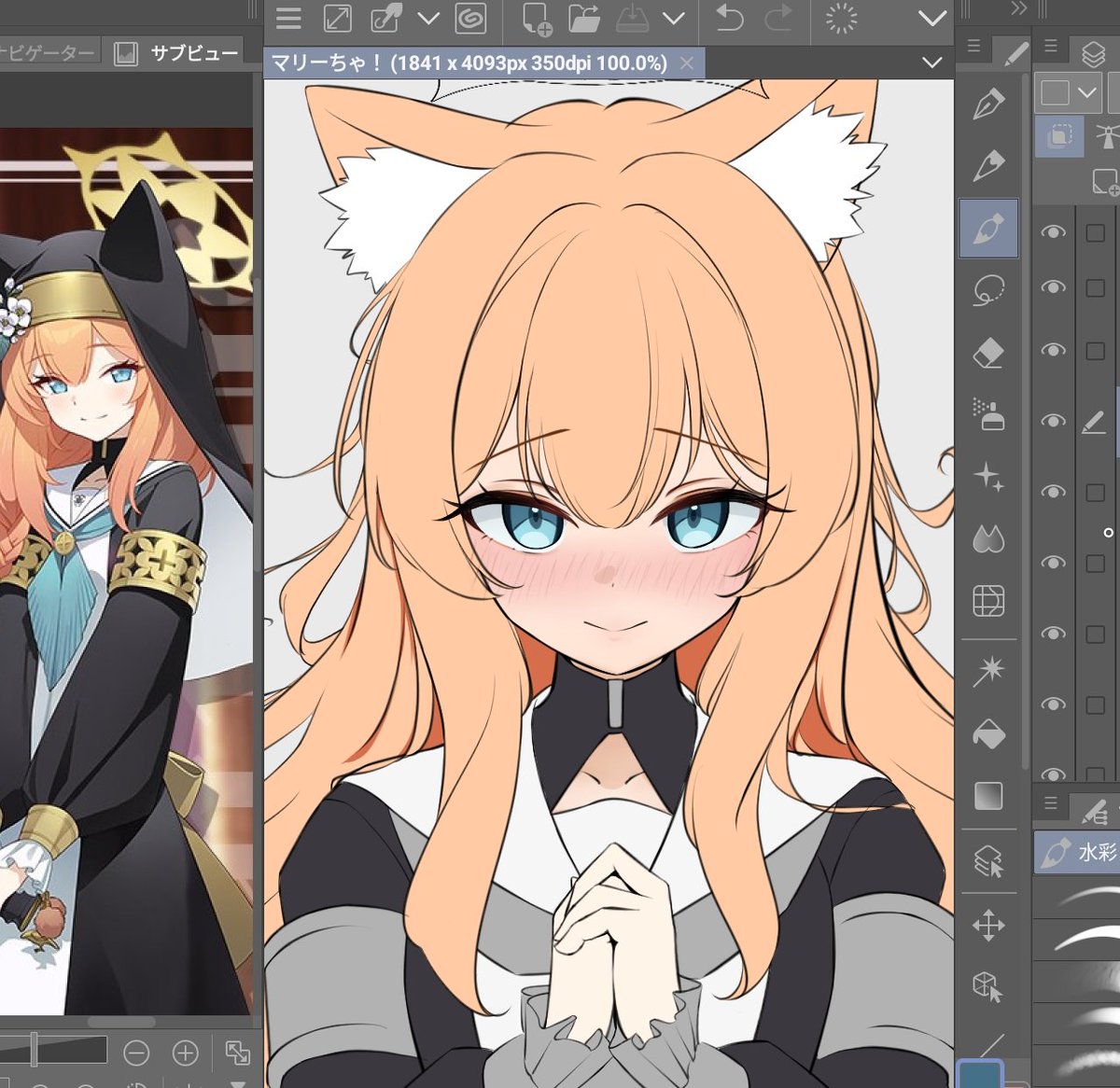Select the Eraser tool
The image size is (1120, 1088).
click(989, 350)
